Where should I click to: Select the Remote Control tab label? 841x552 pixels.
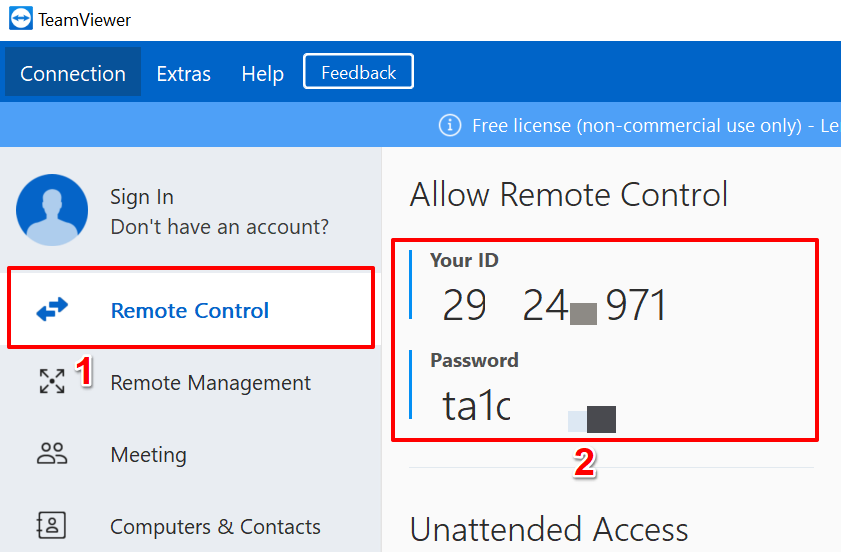coord(189,310)
